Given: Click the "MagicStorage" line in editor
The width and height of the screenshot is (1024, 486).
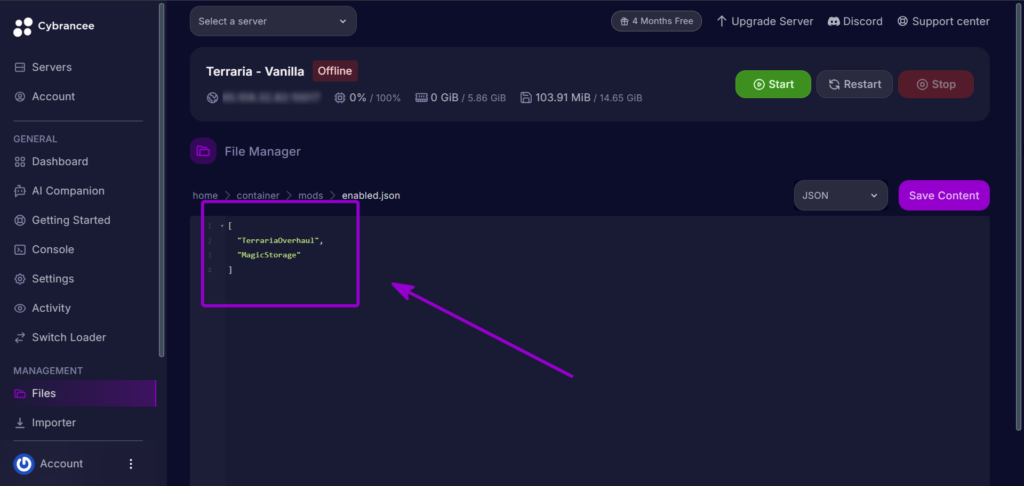Looking at the screenshot, I should (x=269, y=255).
